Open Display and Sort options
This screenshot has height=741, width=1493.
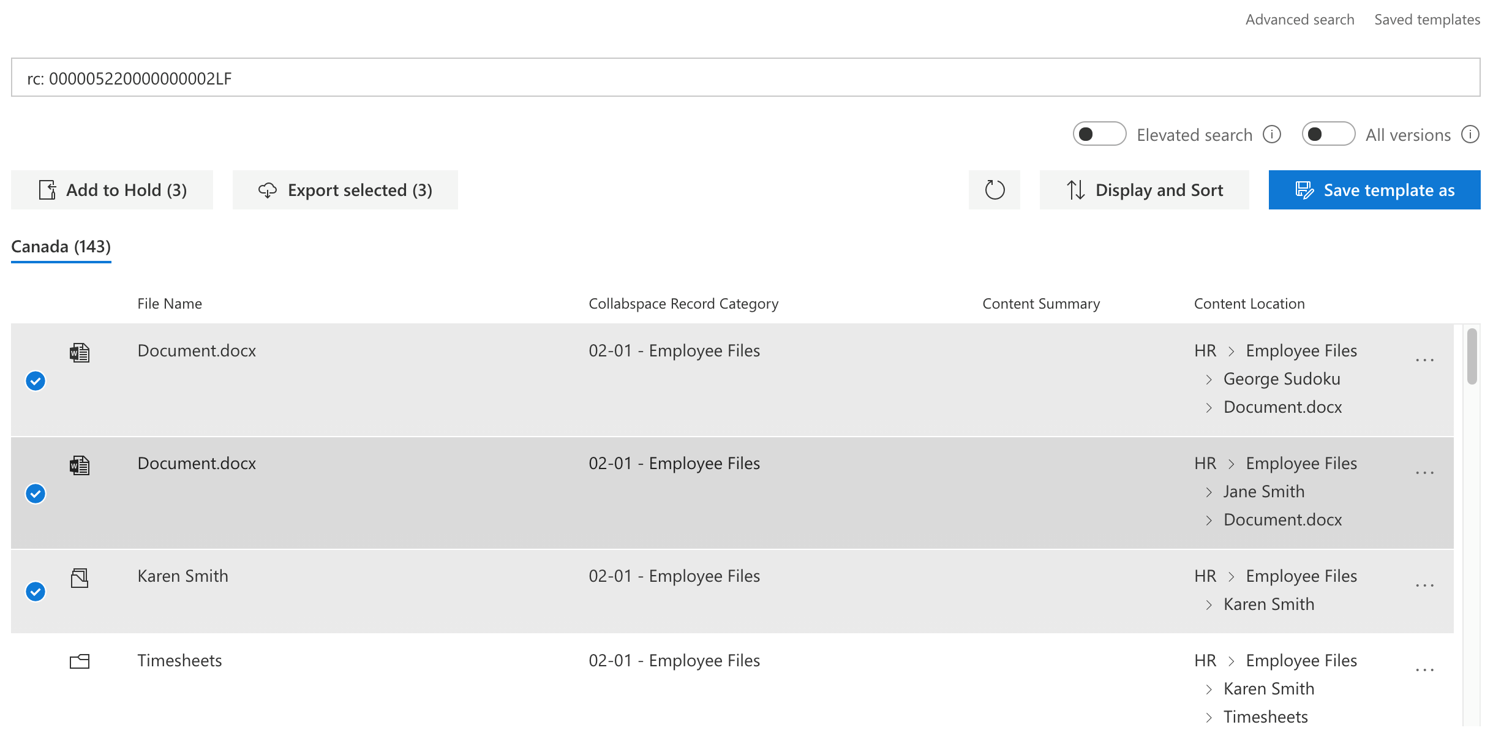[x=1144, y=190]
